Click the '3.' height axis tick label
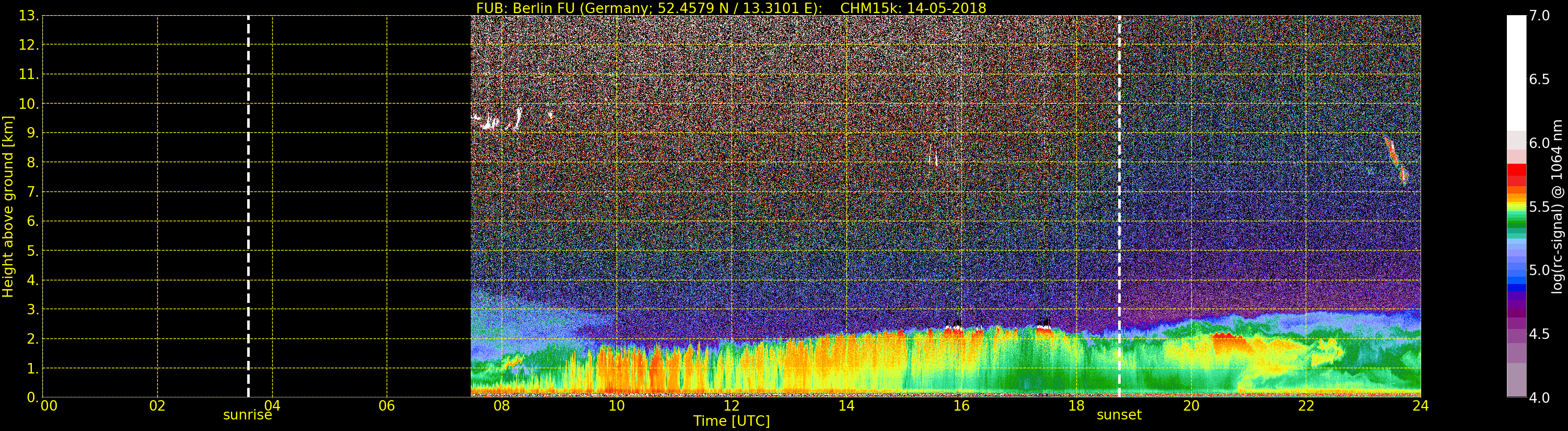 click(x=32, y=309)
